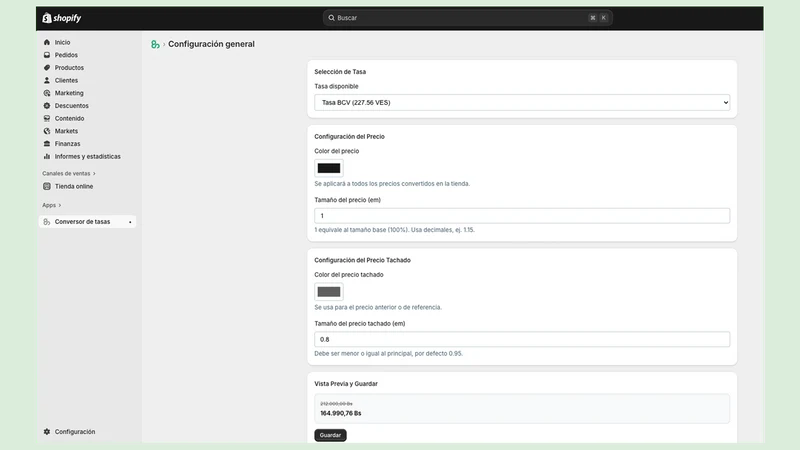Screen dimensions: 800x450
Task: Click the search magnifier icon
Action: 332,18
